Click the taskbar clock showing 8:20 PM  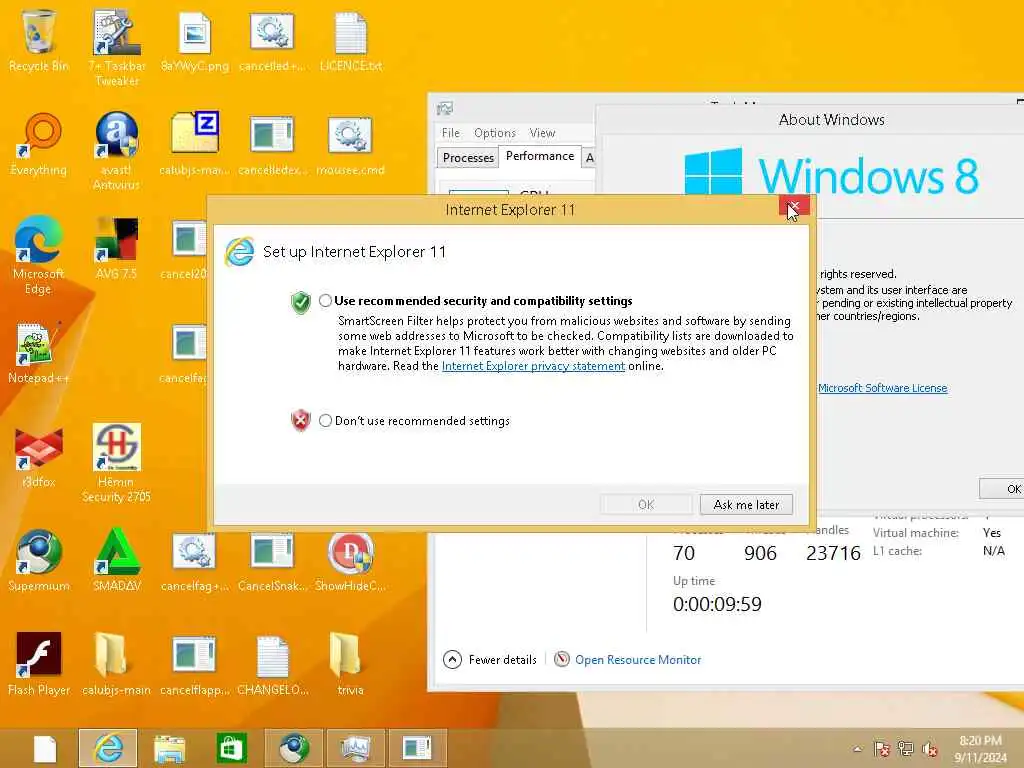pyautogui.click(x=980, y=748)
